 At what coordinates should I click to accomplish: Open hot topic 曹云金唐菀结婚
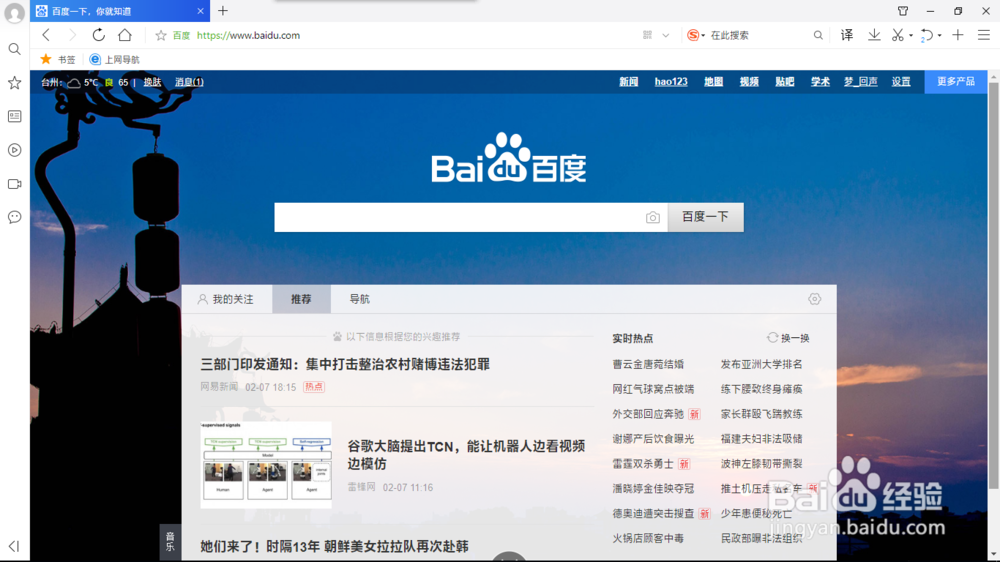(x=648, y=364)
